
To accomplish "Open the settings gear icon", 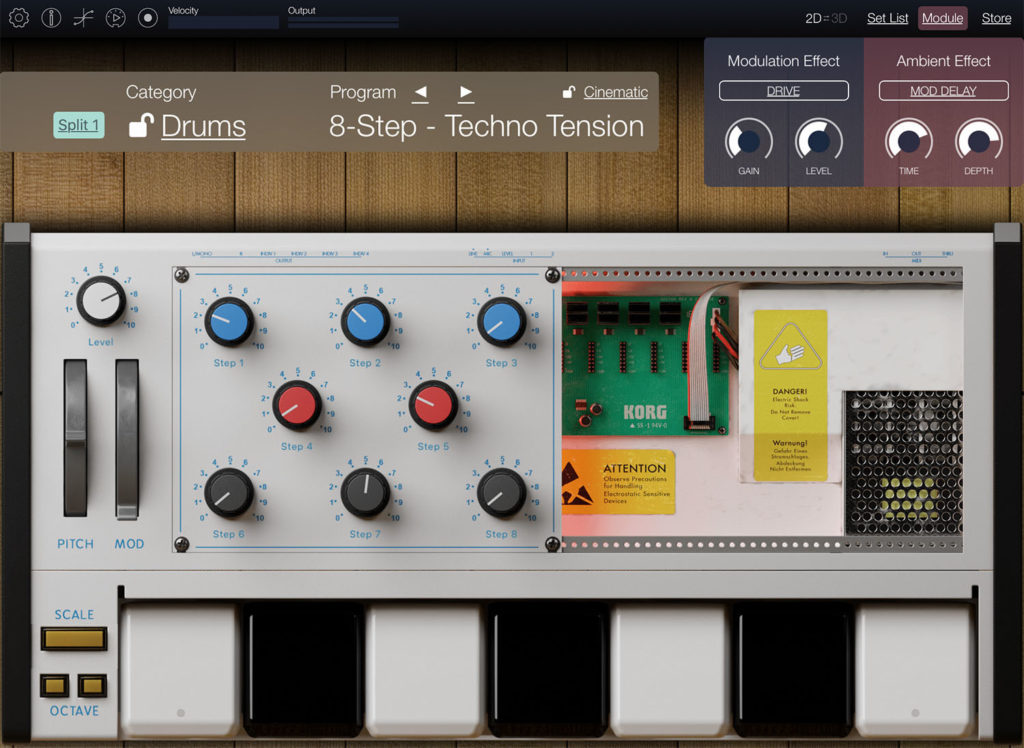I will click(x=19, y=17).
